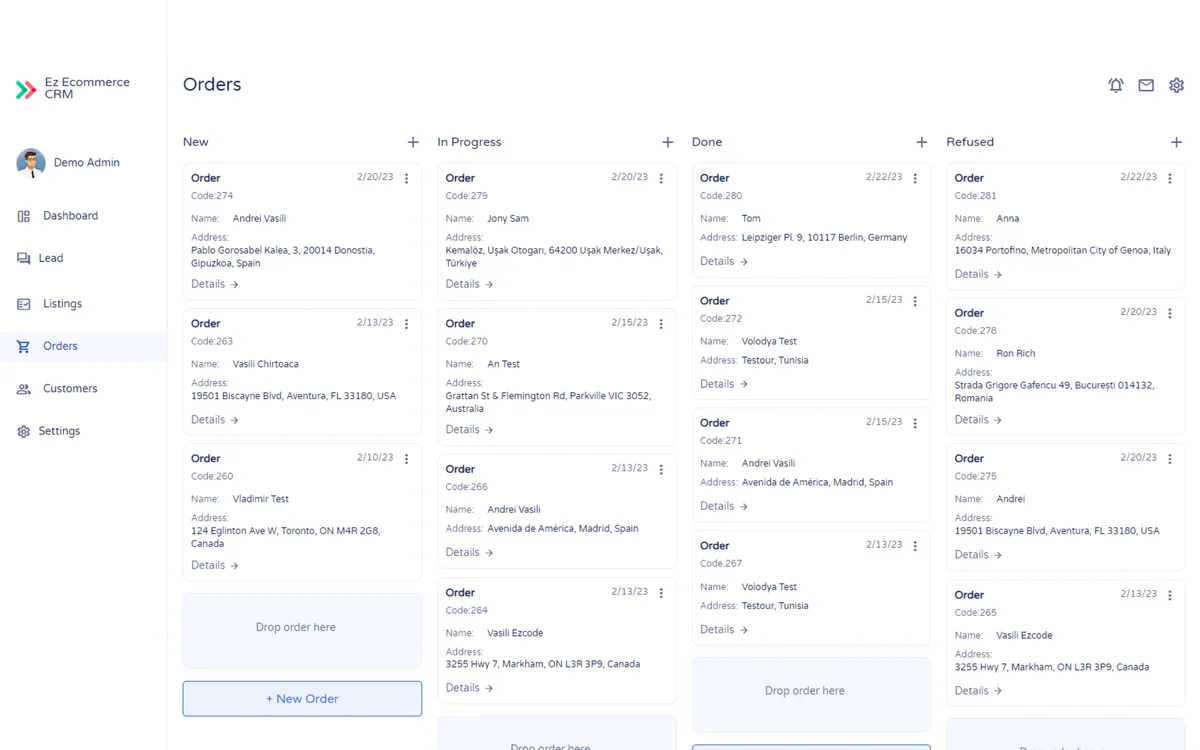This screenshot has height=750, width=1200.
Task: Open Details of order Code:266
Action: click(x=470, y=552)
